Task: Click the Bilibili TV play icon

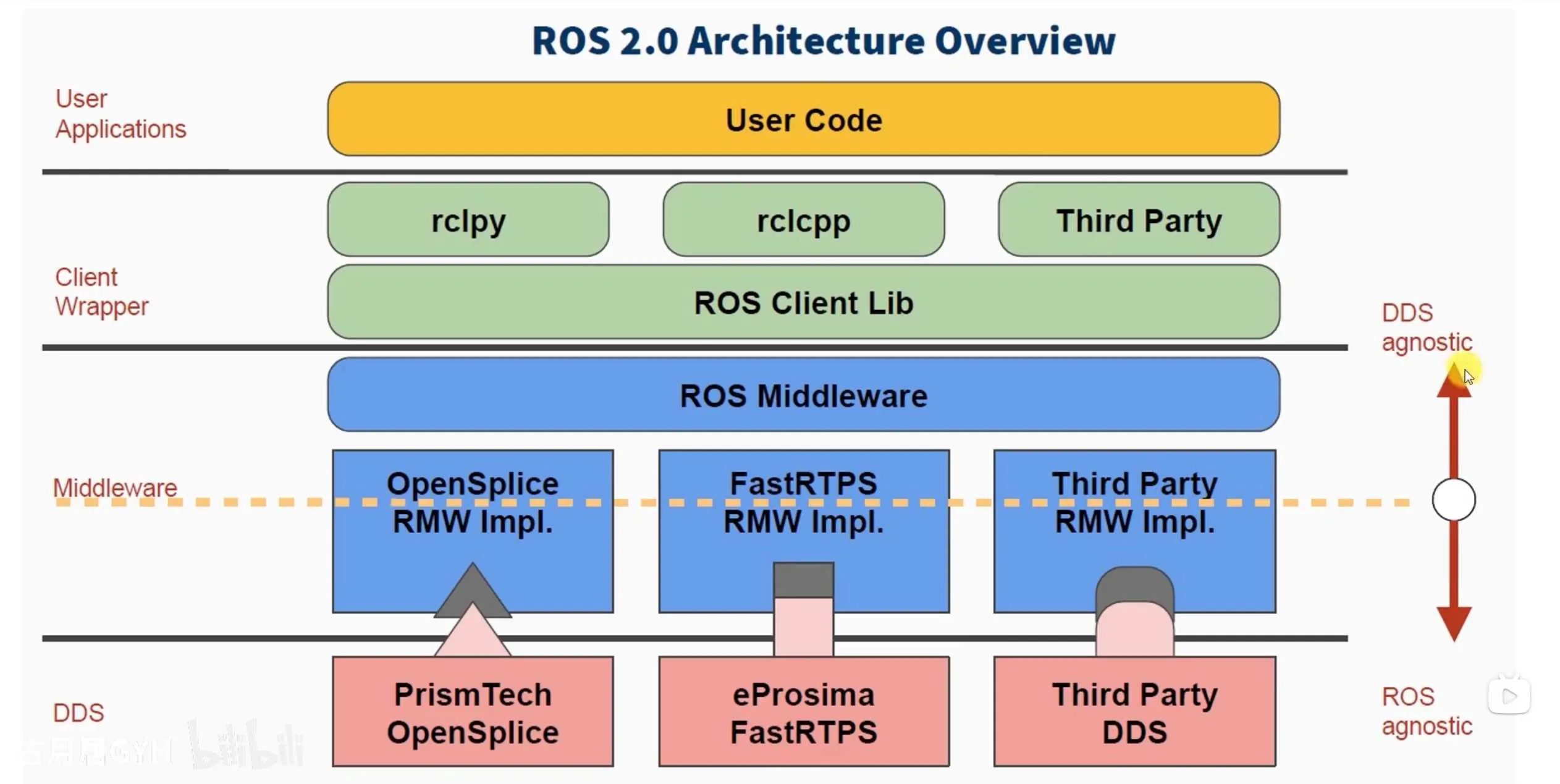Action: (x=1509, y=696)
